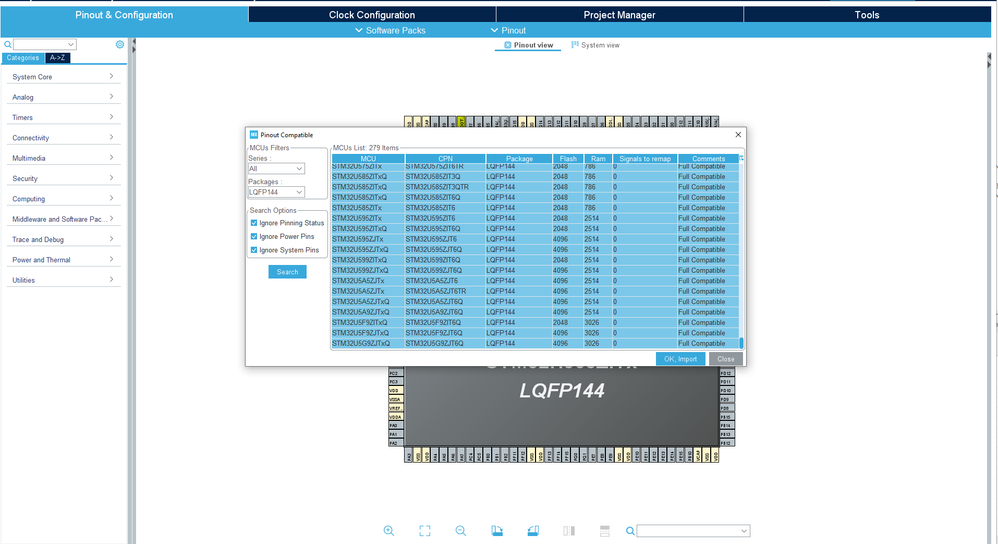Image resolution: width=998 pixels, height=544 pixels.
Task: Click the Pinout view icon
Action: coord(507,45)
